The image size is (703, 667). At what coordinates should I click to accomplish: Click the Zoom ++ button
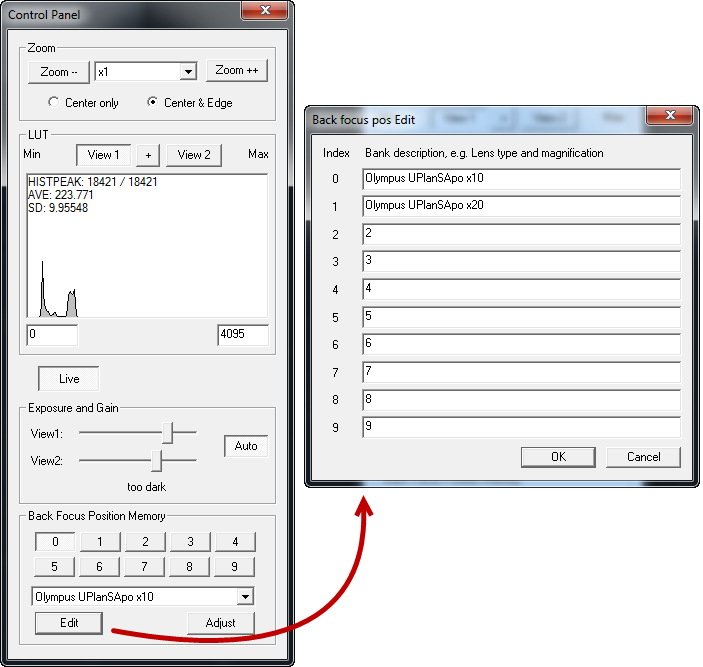[236, 71]
